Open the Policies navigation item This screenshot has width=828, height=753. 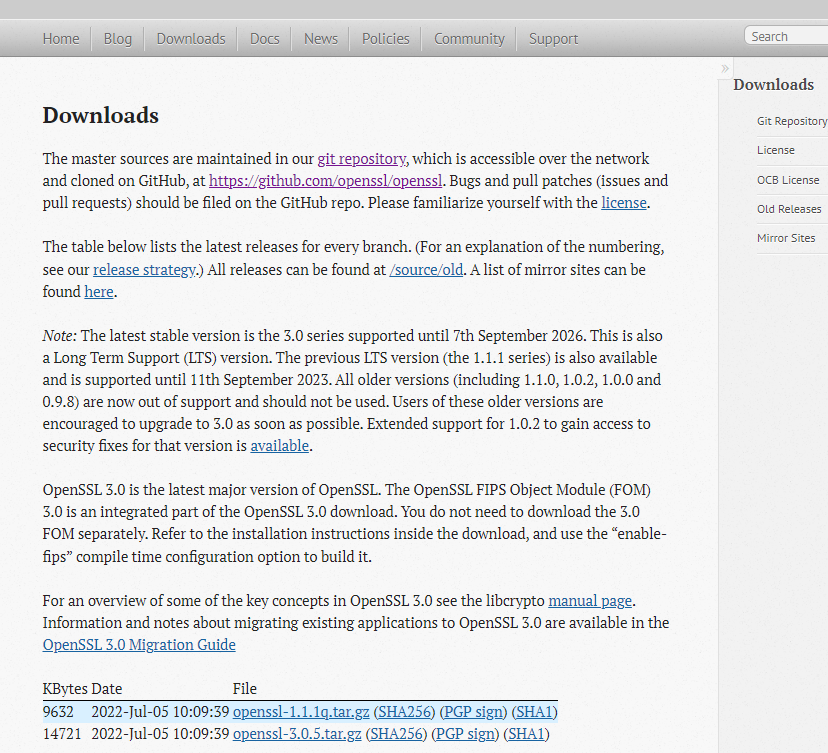pyautogui.click(x=385, y=39)
